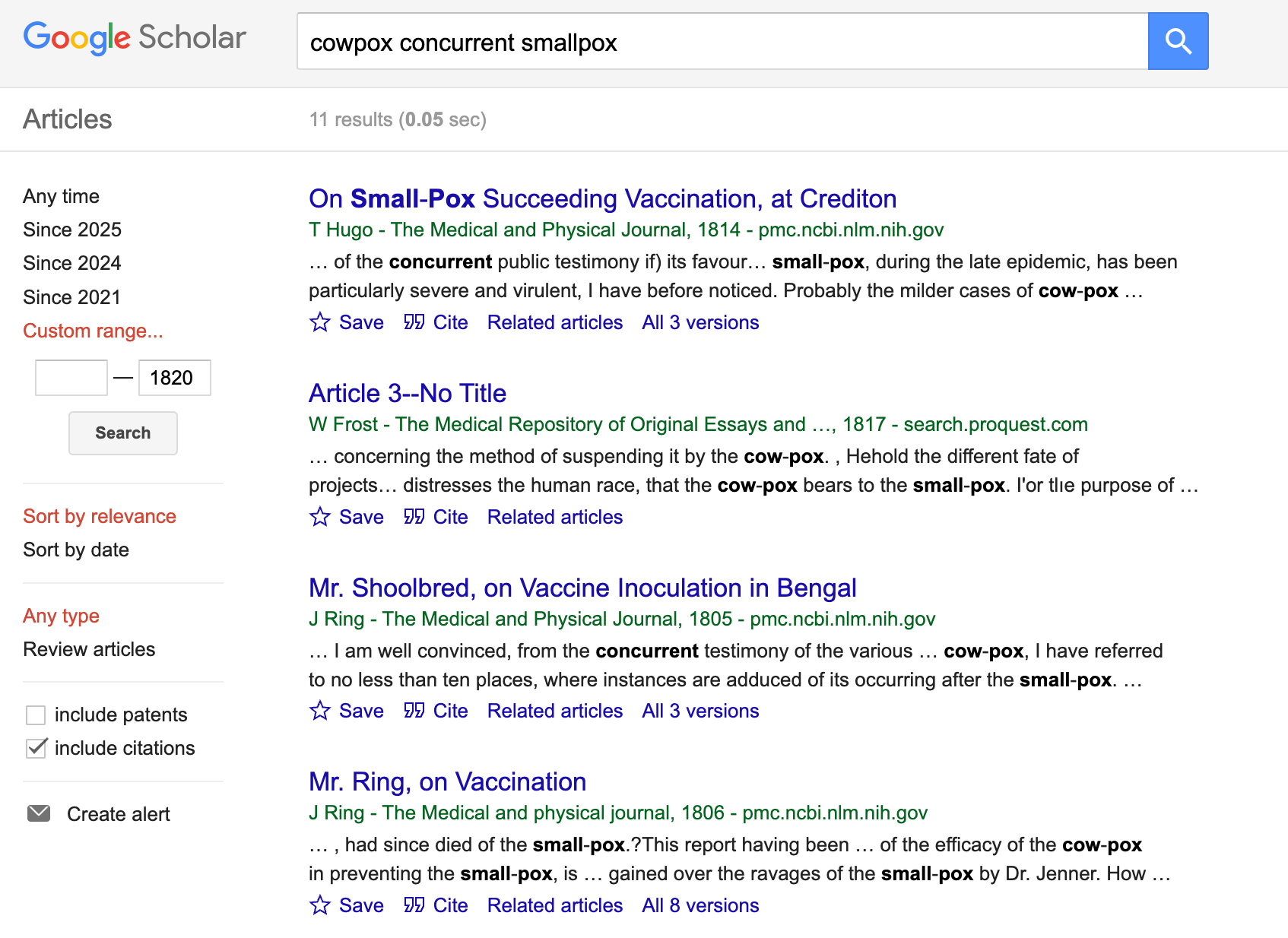Image resolution: width=1288 pixels, height=938 pixels.
Task: Click the custom range Search button
Action: 123,433
